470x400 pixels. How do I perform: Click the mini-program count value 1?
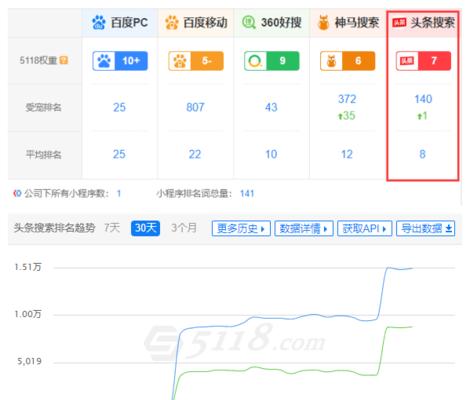(x=119, y=193)
